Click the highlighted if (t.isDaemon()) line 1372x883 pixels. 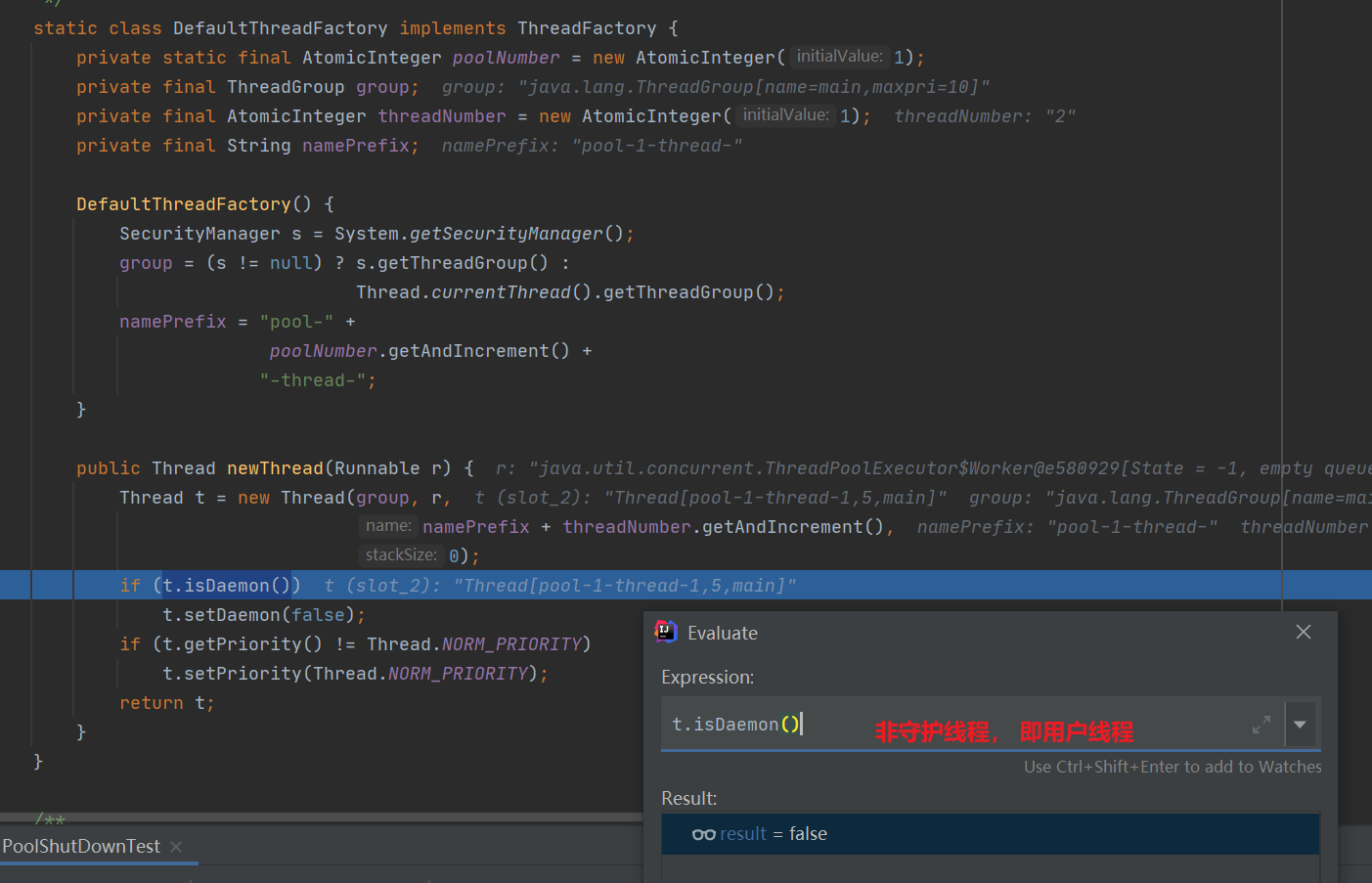click(x=686, y=585)
